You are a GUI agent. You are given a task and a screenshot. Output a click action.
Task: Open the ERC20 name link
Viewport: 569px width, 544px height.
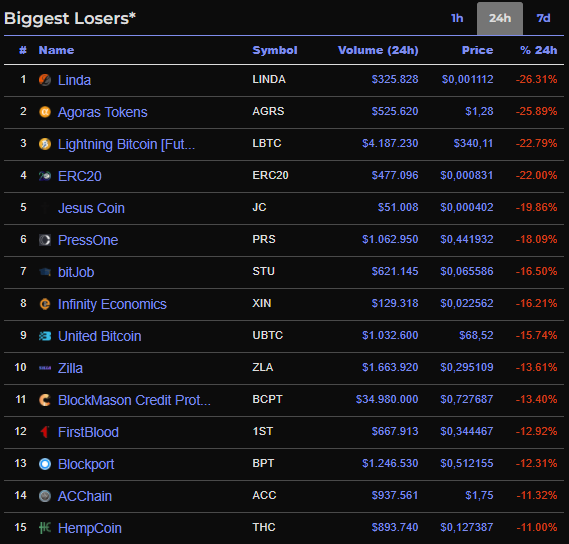point(80,176)
